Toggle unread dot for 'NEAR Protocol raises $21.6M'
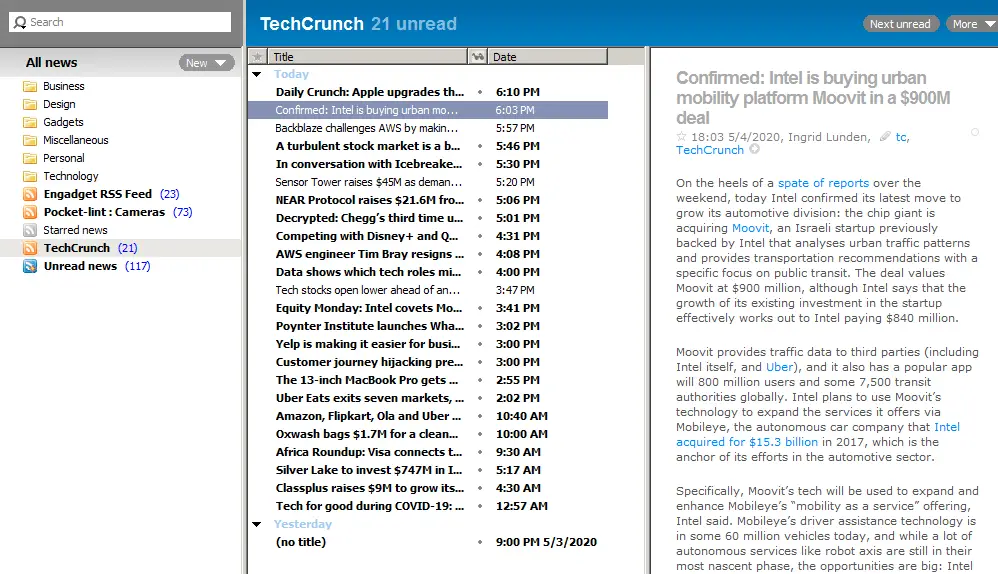This screenshot has width=998, height=574. tap(480, 200)
